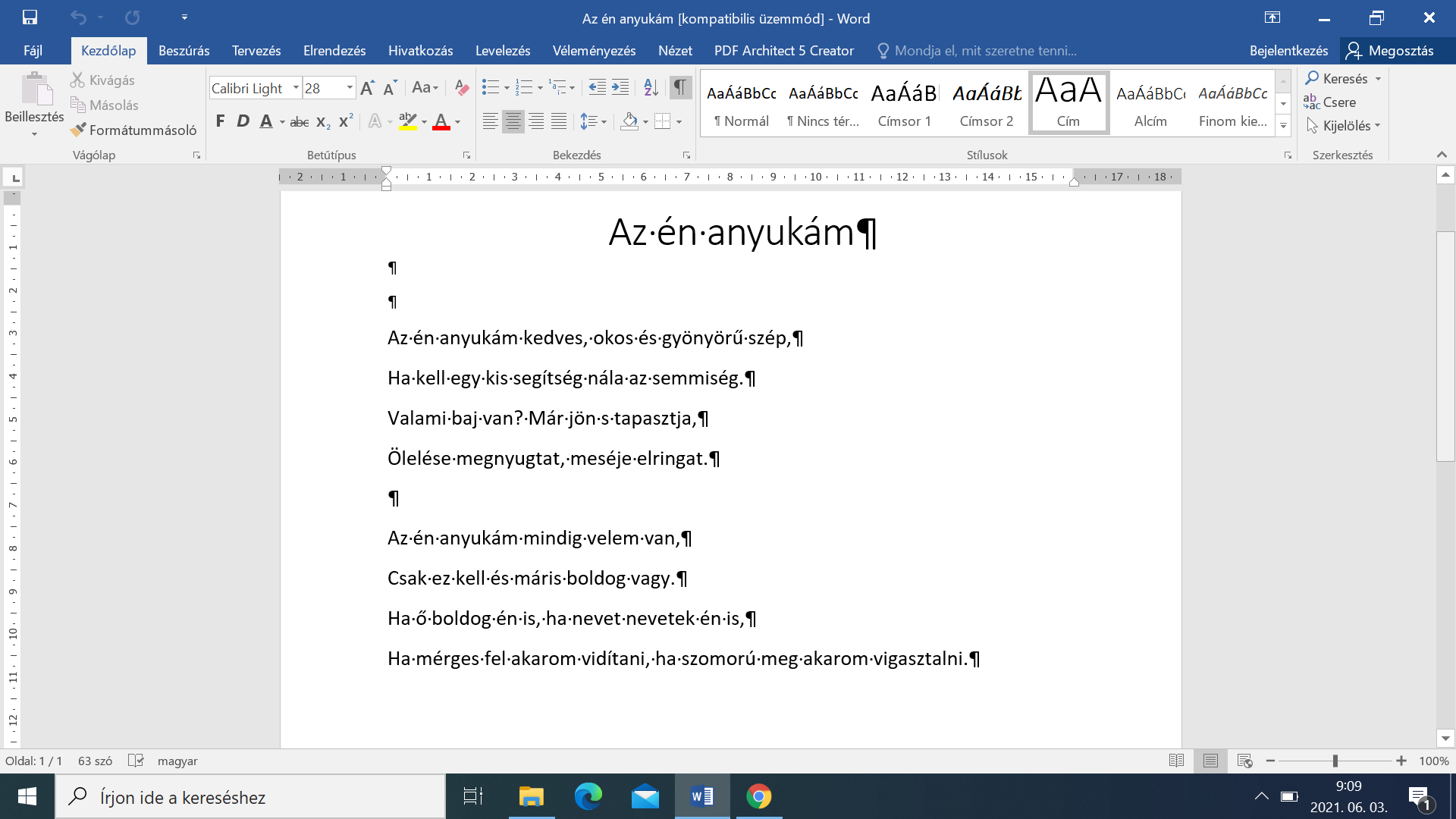
Task: Click the Redo icon
Action: 133,17
